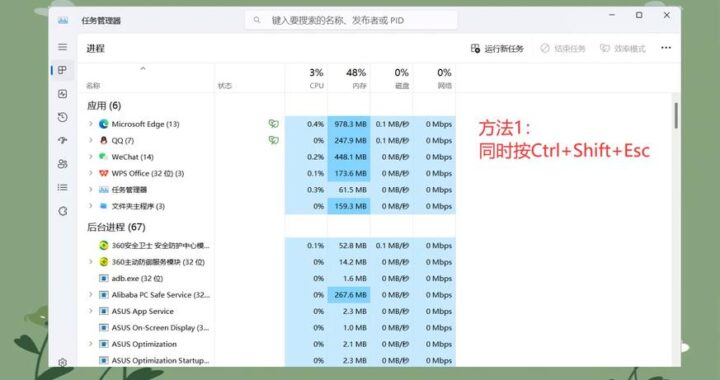The image size is (720, 380).
Task: Click the WPS Office icon
Action: point(104,173)
